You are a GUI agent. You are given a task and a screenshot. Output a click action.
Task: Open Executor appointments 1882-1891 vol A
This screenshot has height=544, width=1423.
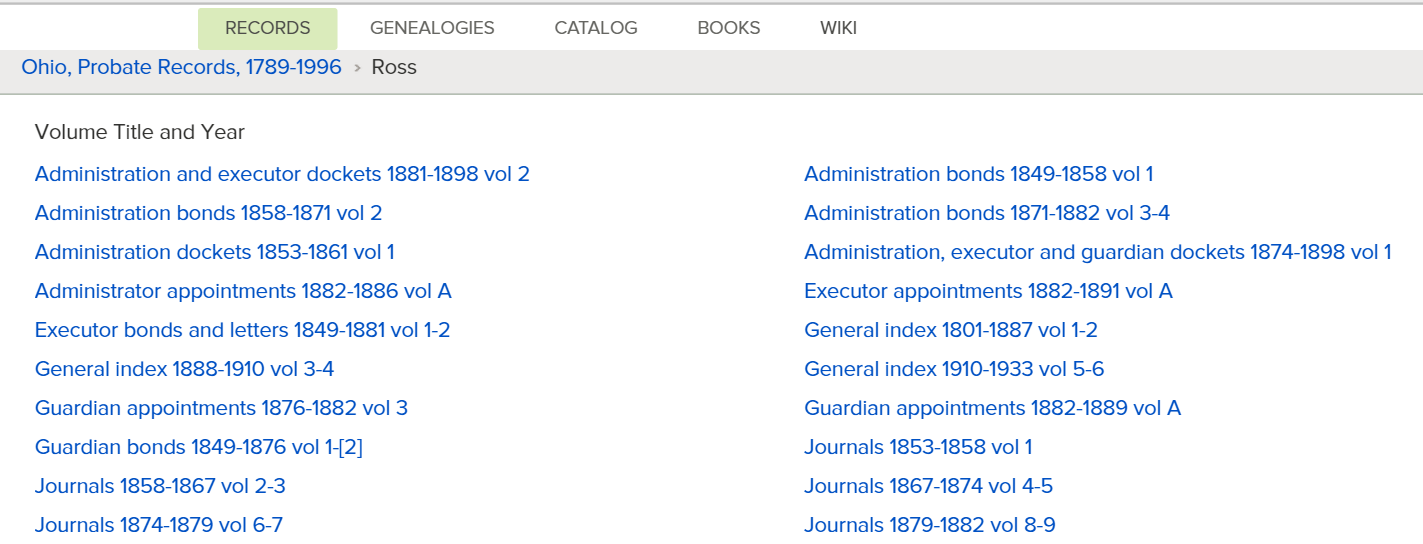point(988,291)
